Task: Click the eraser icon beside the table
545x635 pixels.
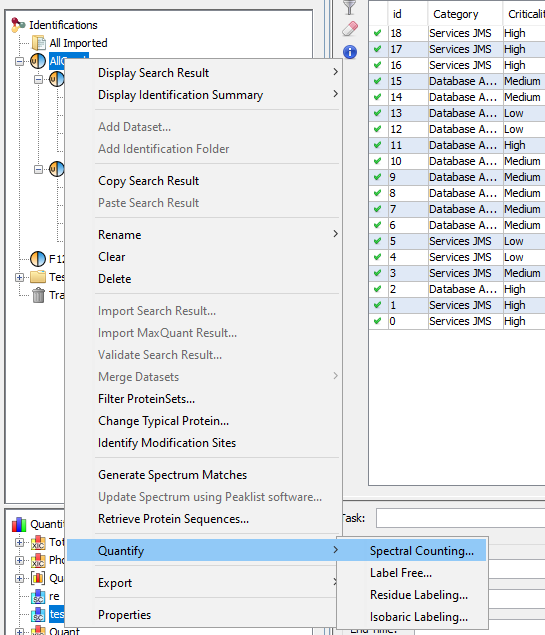Action: 350,29
